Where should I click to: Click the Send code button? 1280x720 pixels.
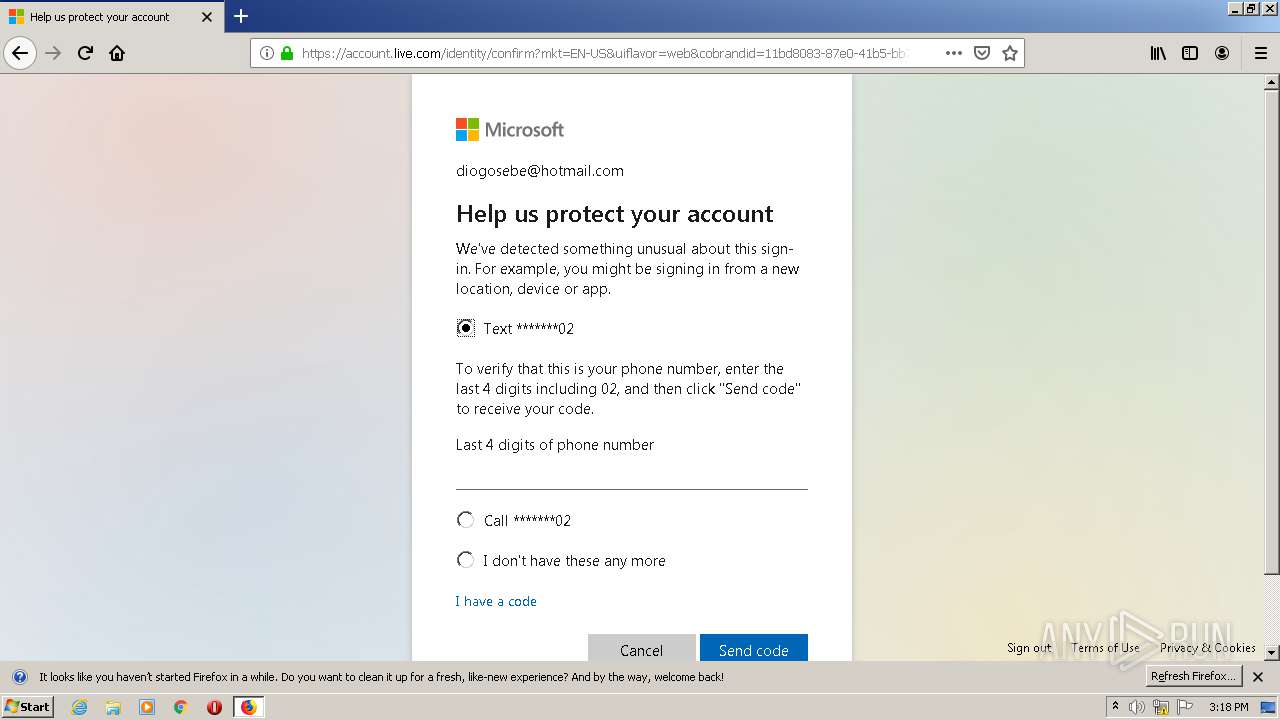point(754,650)
